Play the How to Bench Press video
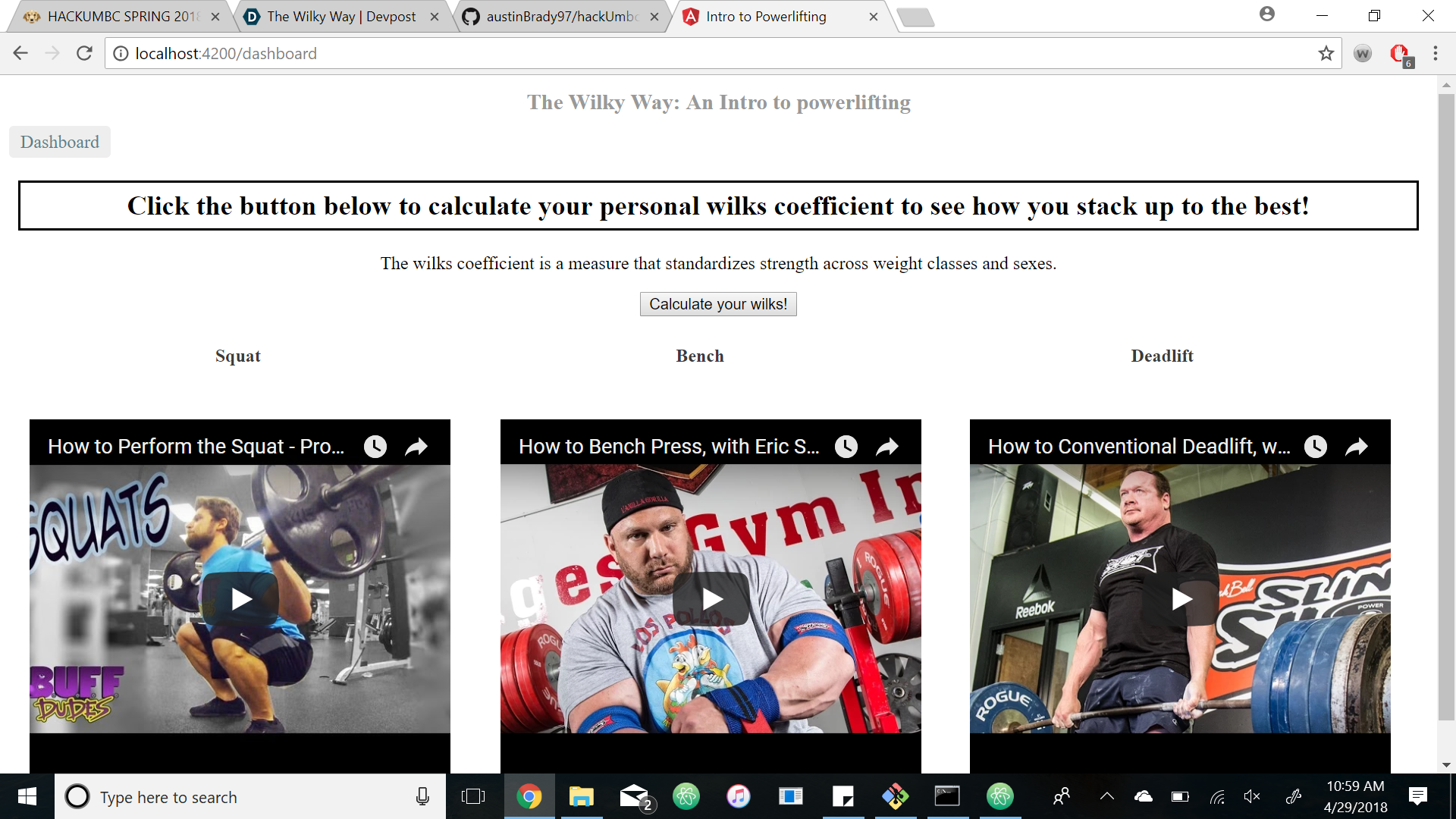Screen dimensions: 1456x819 [711, 599]
